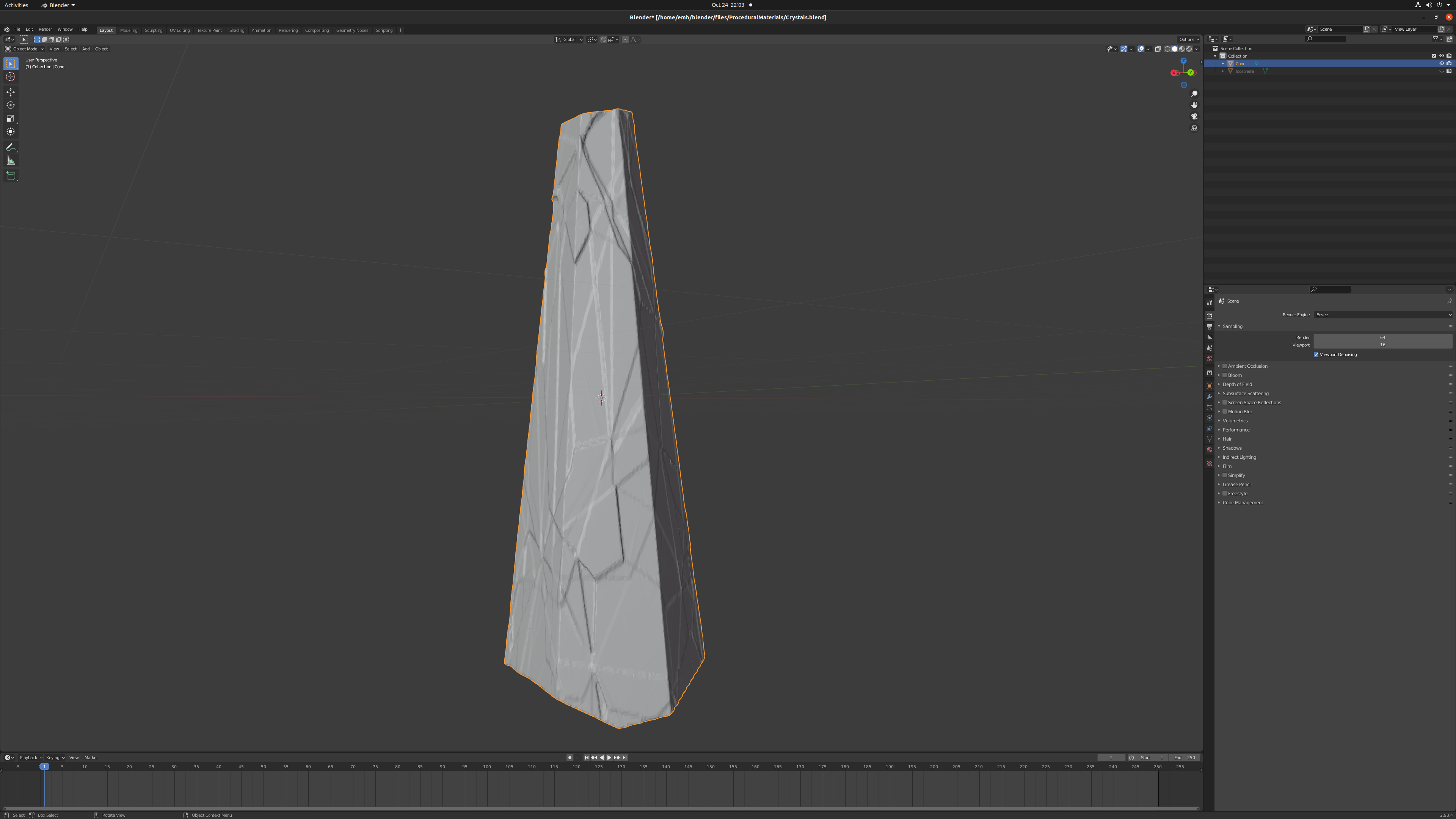Open the Output properties tab
Image resolution: width=1456 pixels, height=819 pixels.
1210,327
